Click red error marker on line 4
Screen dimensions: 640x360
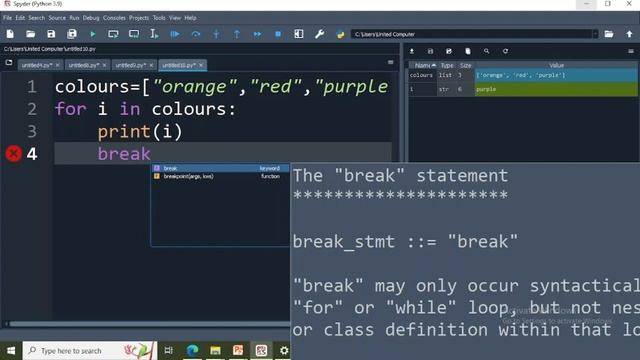[13, 154]
